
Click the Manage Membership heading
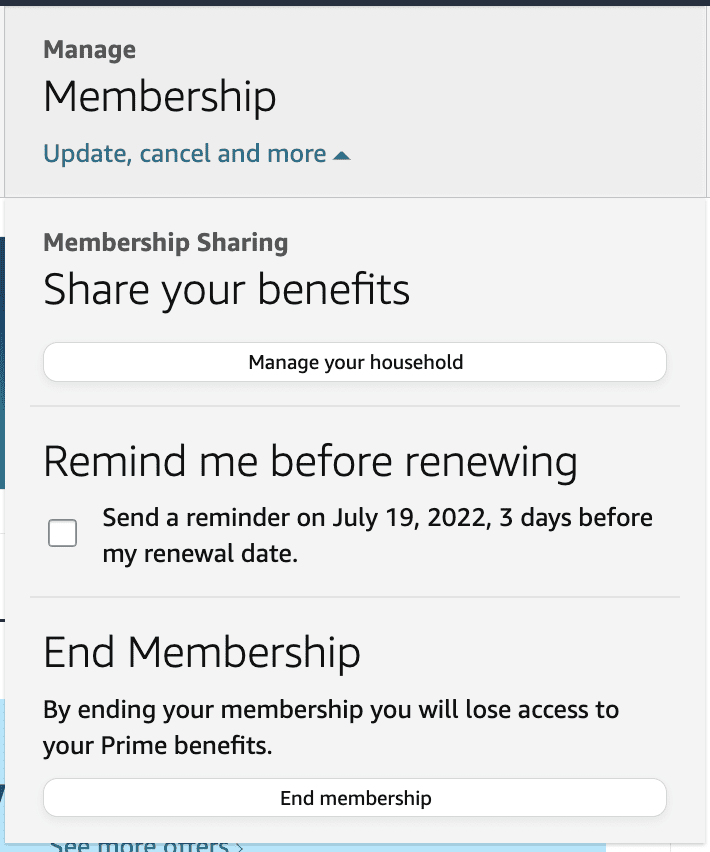[x=160, y=97]
